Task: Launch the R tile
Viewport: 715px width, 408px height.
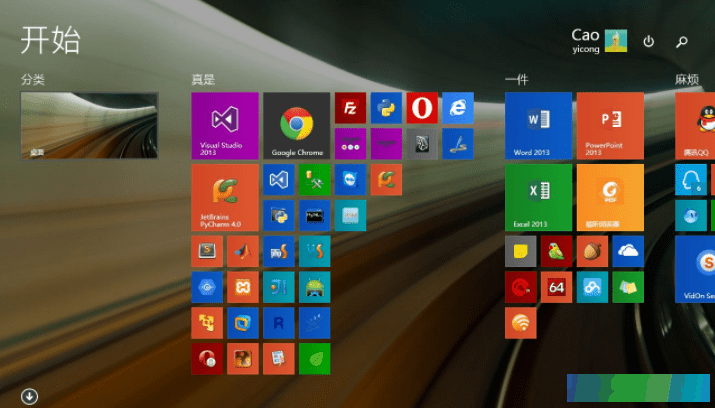Action: pos(279,323)
